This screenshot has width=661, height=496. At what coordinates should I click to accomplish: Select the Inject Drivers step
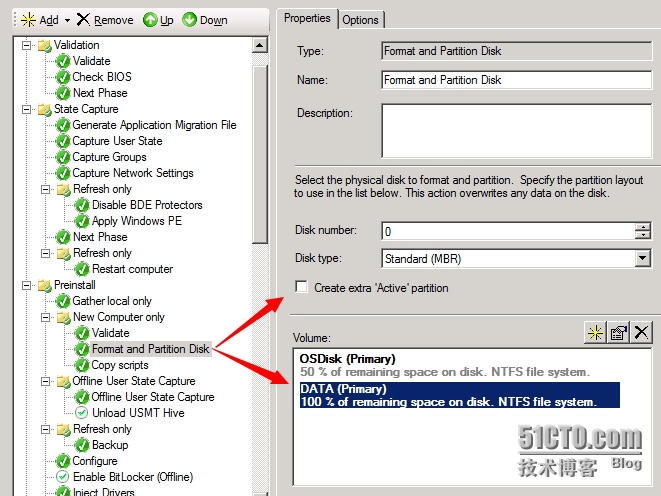103,491
